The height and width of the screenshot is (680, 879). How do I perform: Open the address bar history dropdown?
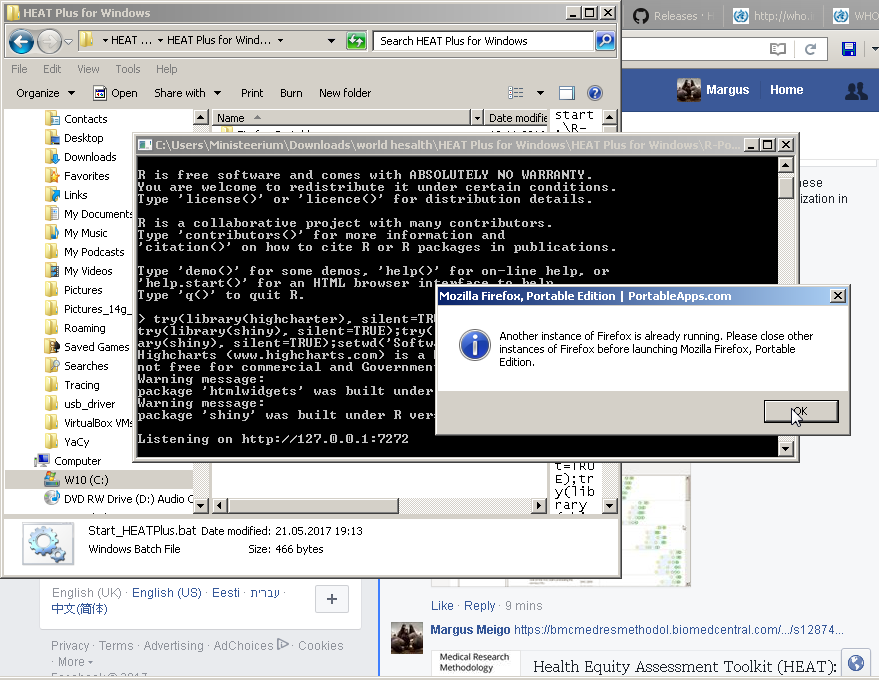[331, 41]
